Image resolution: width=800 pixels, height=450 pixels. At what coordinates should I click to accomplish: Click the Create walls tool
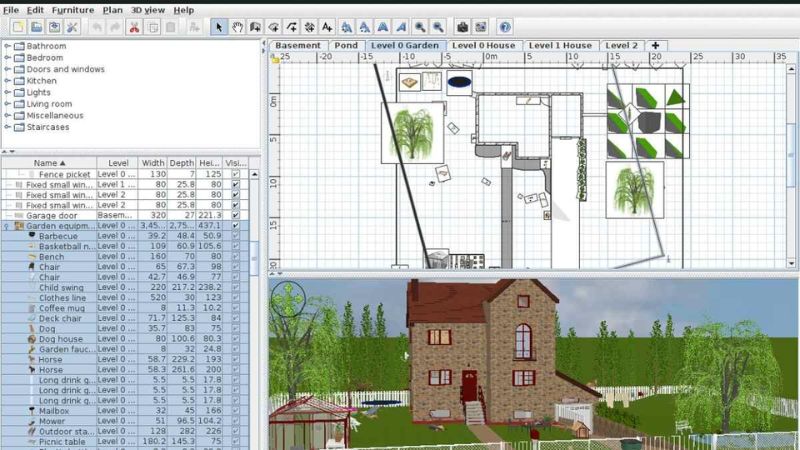(256, 27)
